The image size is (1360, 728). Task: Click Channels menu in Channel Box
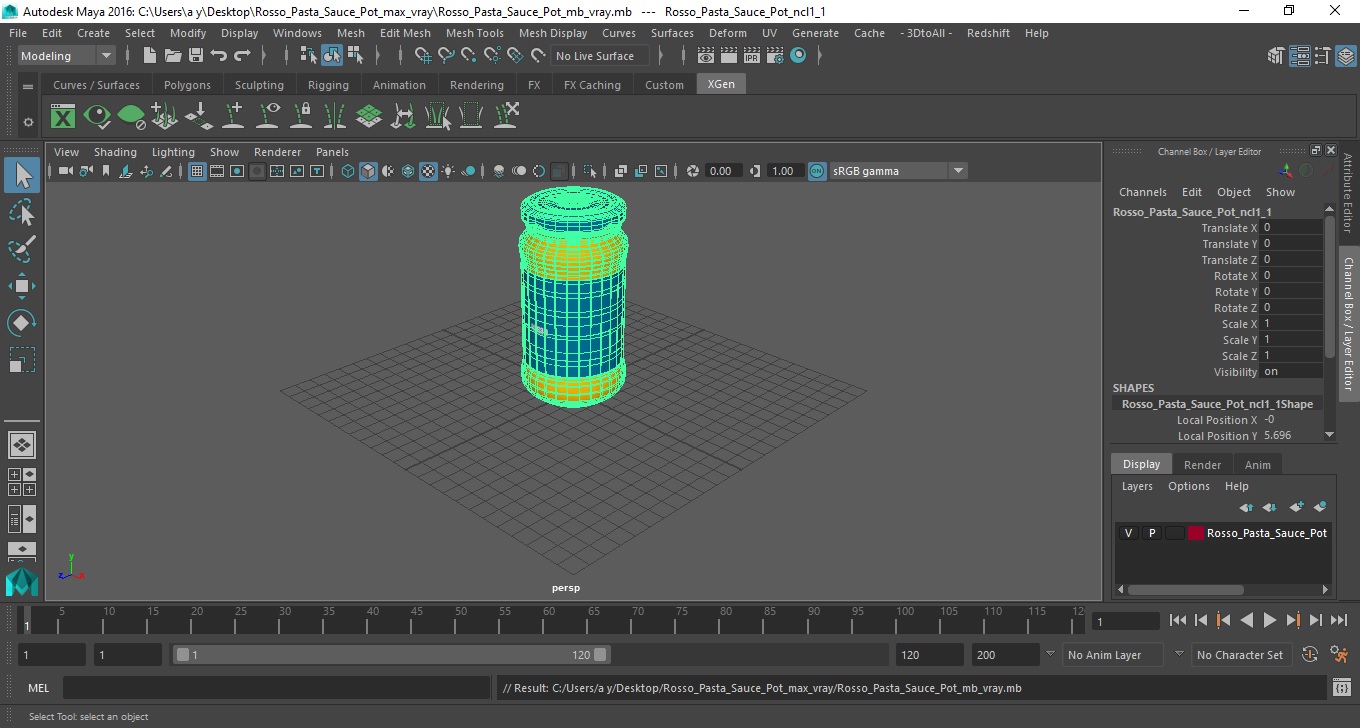coord(1142,192)
